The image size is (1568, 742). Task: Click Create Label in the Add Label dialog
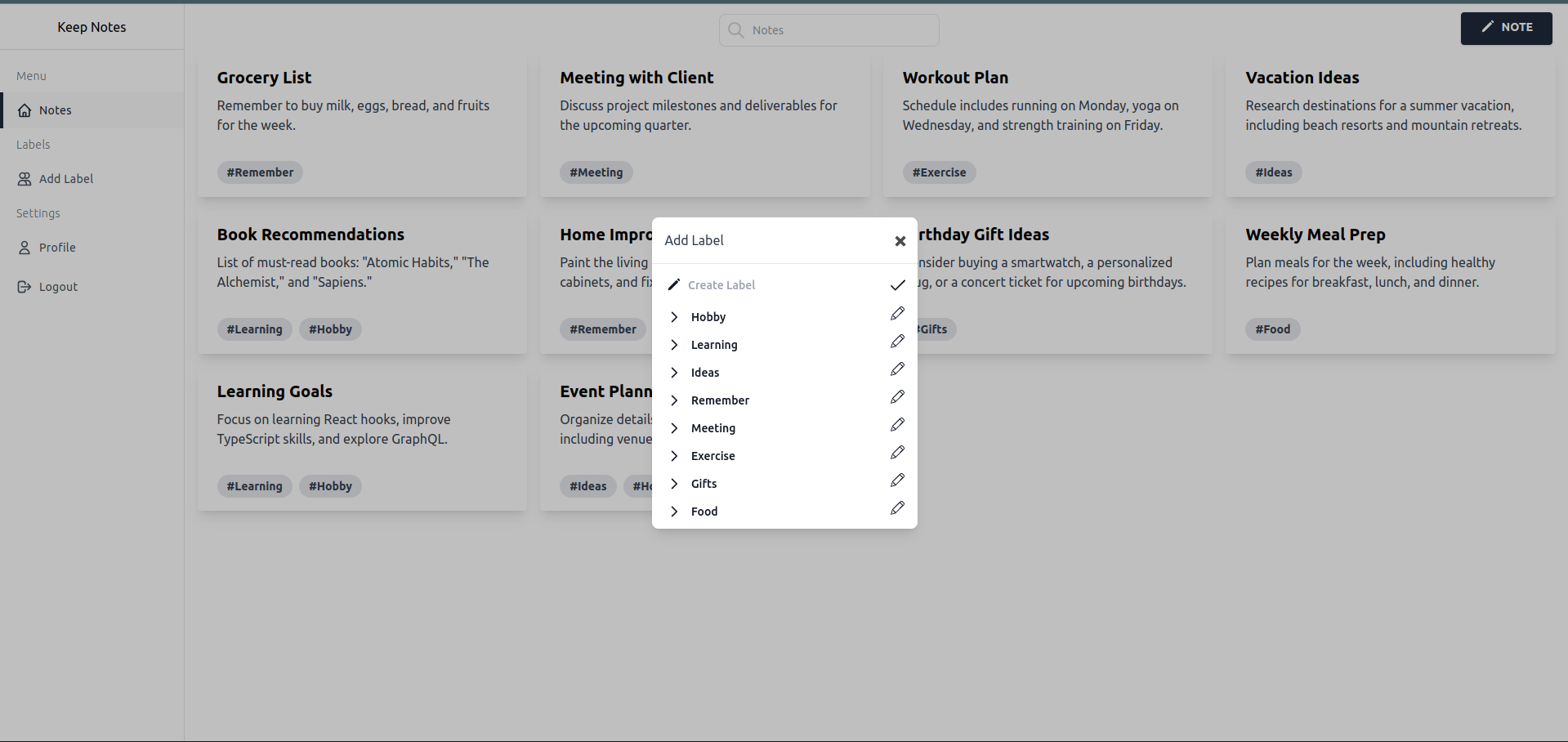pyautogui.click(x=721, y=284)
